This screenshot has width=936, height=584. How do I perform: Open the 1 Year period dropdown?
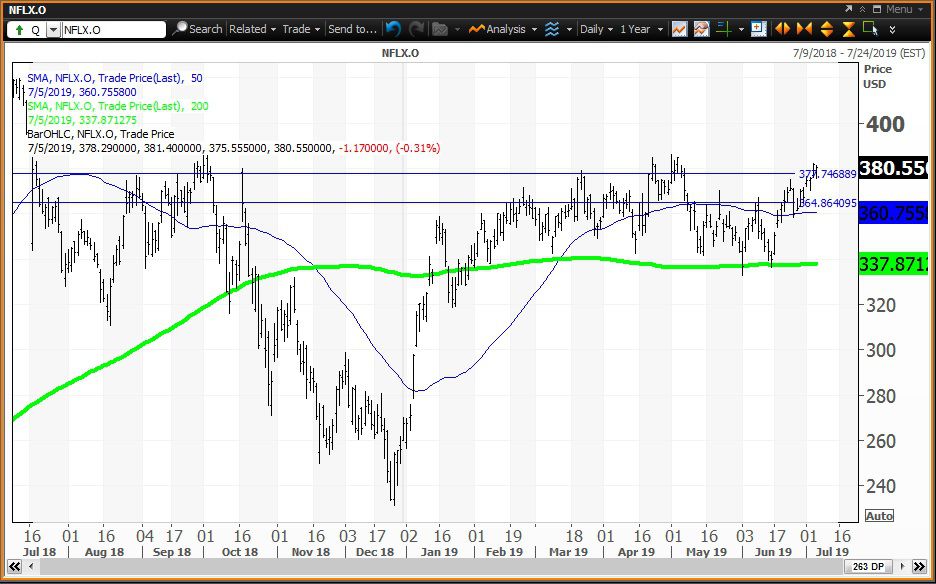pos(642,29)
